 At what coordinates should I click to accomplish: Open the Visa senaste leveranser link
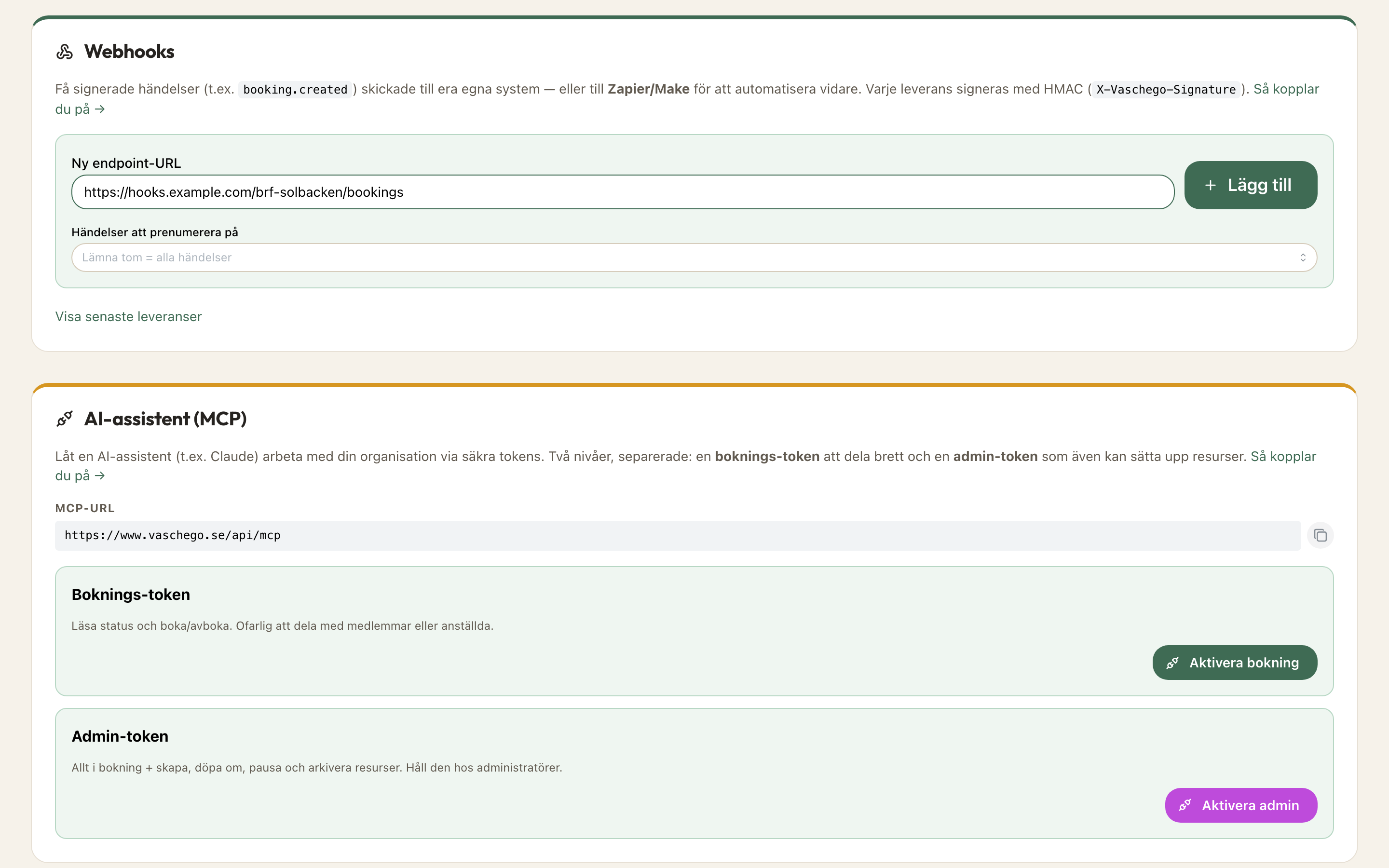pyautogui.click(x=129, y=316)
